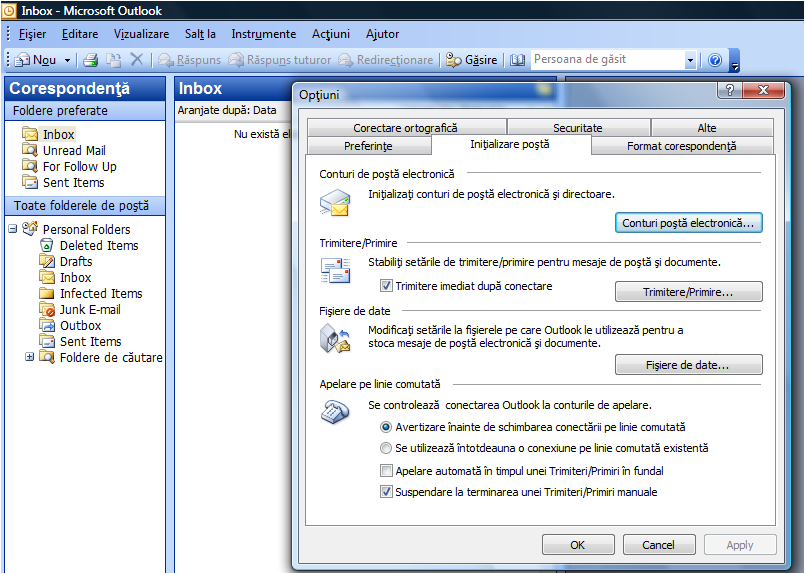805x574 pixels.
Task: Click the Foldere preferate header
Action: point(85,110)
